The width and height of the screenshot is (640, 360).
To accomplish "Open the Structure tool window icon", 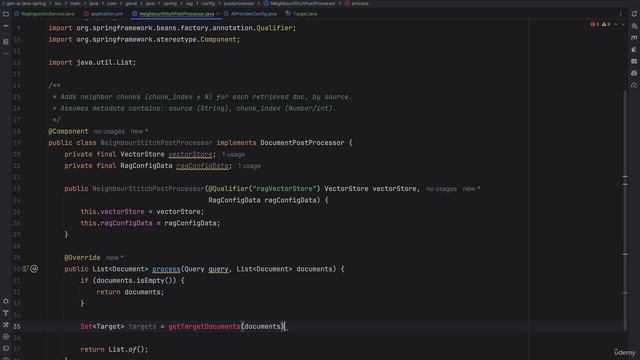I will pos(6,42).
